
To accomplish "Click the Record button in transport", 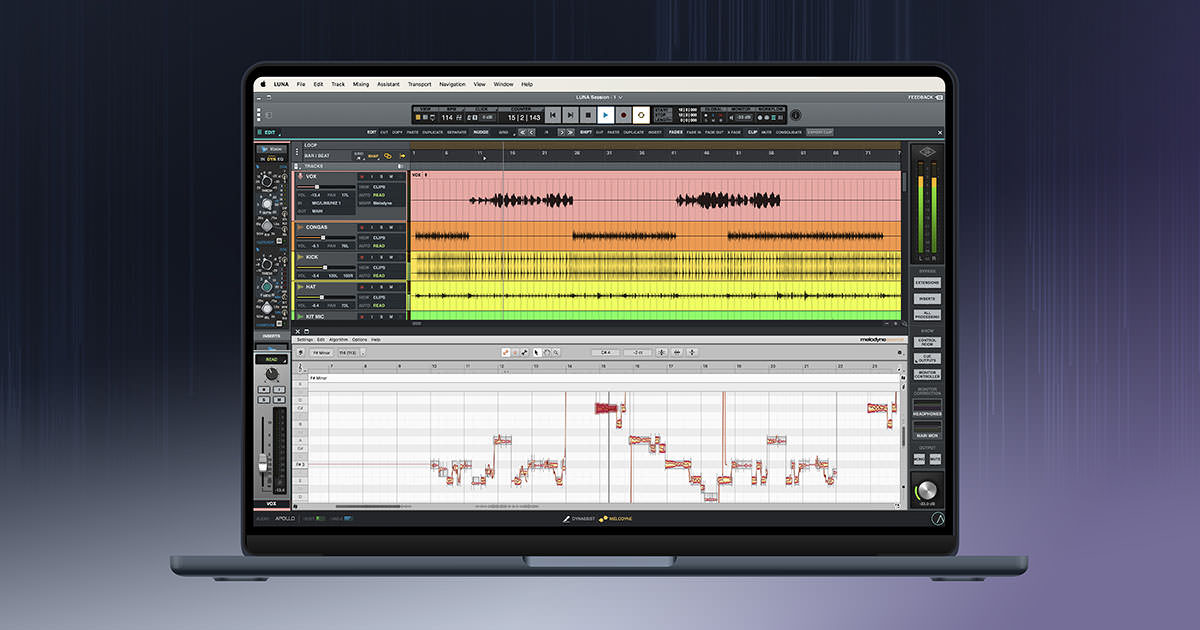I will [622, 115].
